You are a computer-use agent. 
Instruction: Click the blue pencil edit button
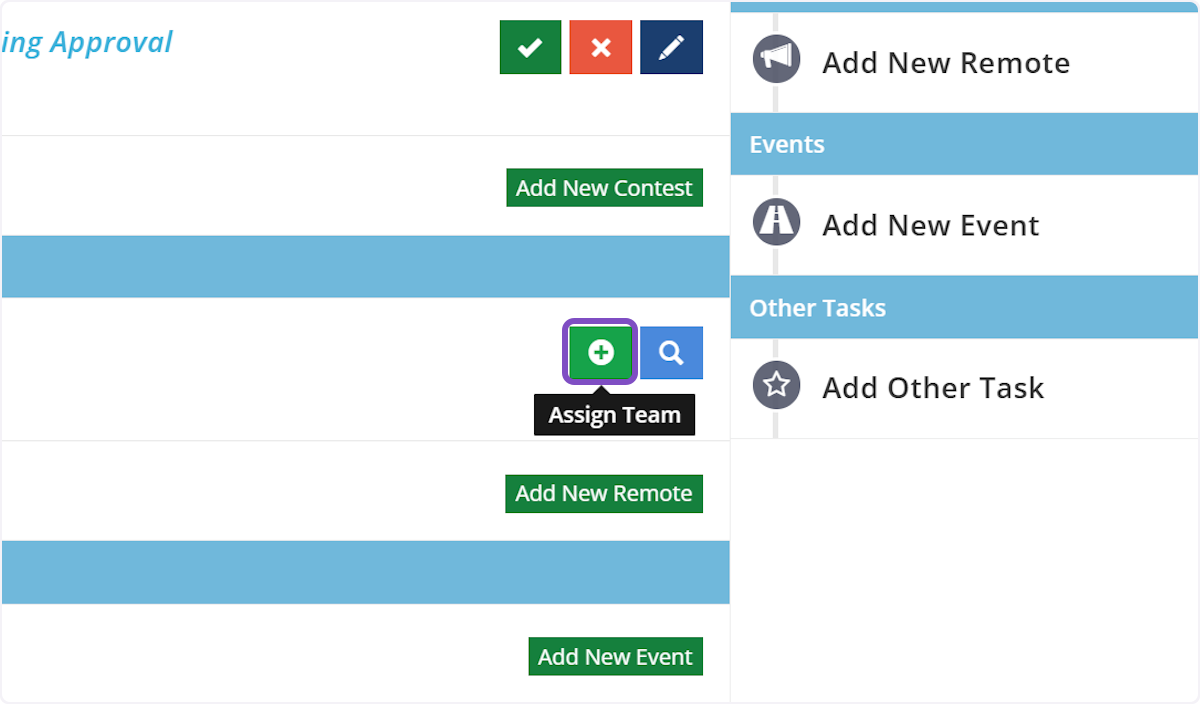[x=671, y=47]
